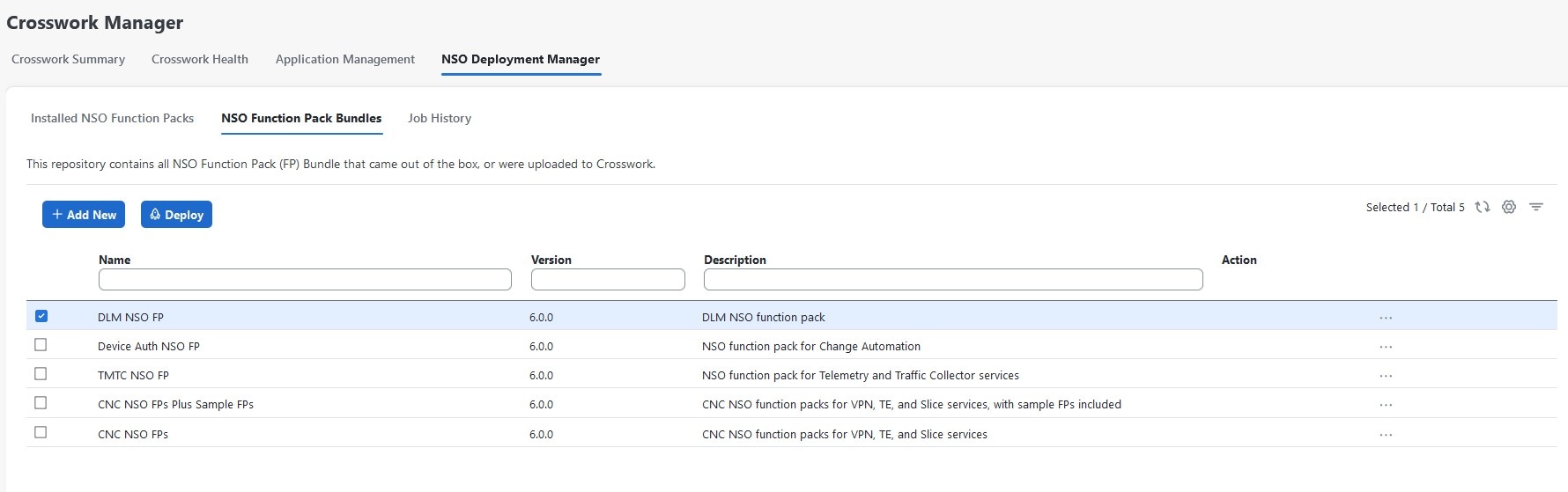Click the Device Auth NSO FP name
The image size is (1568, 492).
(x=149, y=347)
